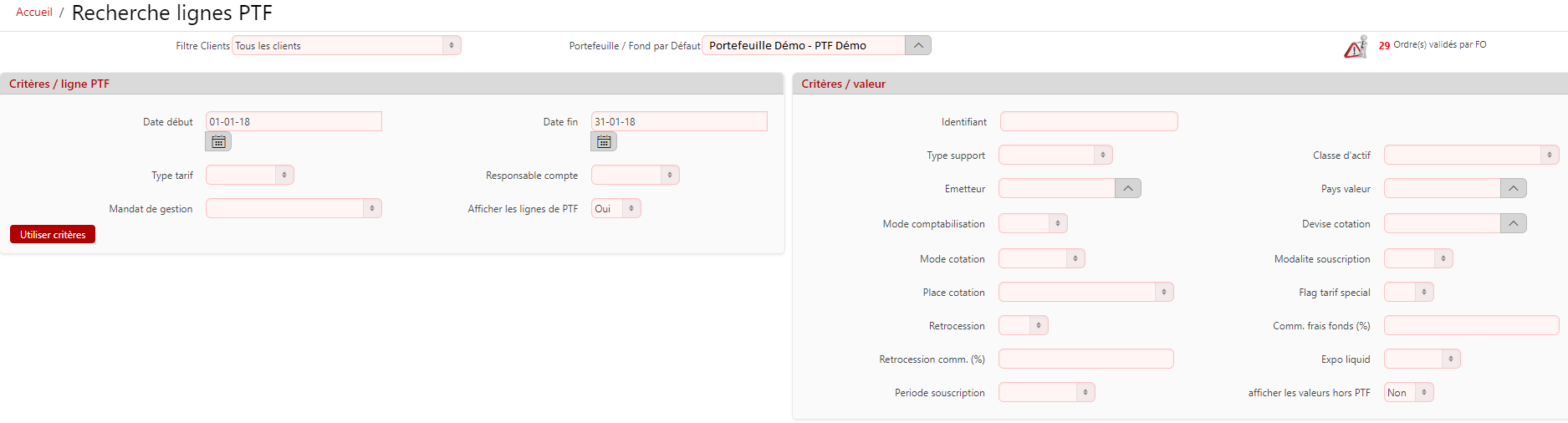Click the Critères / ligne PTF panel header
The image size is (1568, 423).
click(x=59, y=84)
